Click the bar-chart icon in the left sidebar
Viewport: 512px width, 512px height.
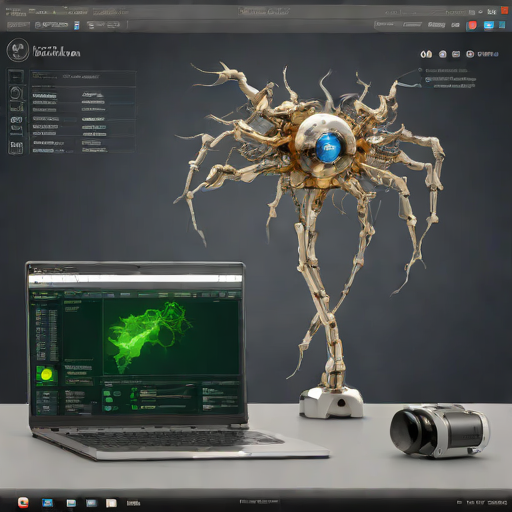coord(16,107)
